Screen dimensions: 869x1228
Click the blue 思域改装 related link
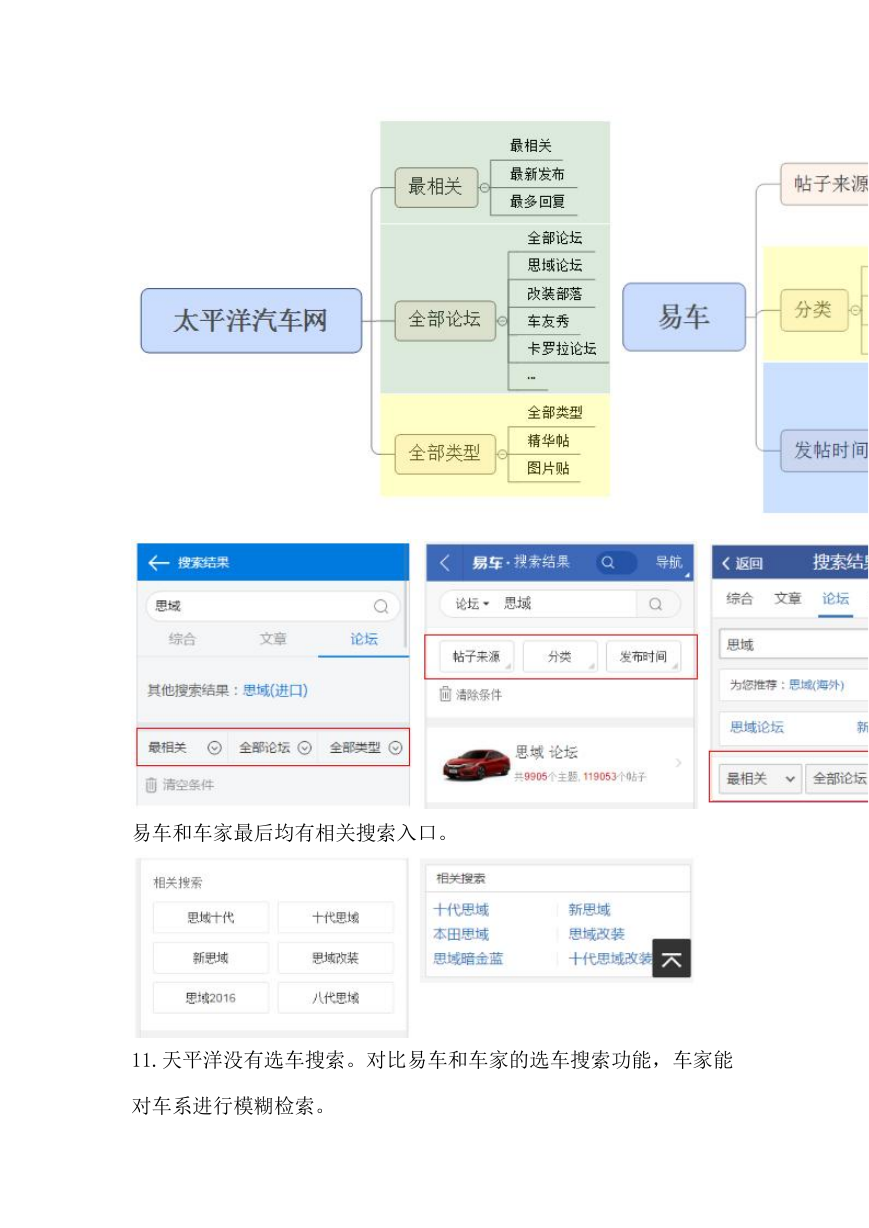click(x=596, y=934)
